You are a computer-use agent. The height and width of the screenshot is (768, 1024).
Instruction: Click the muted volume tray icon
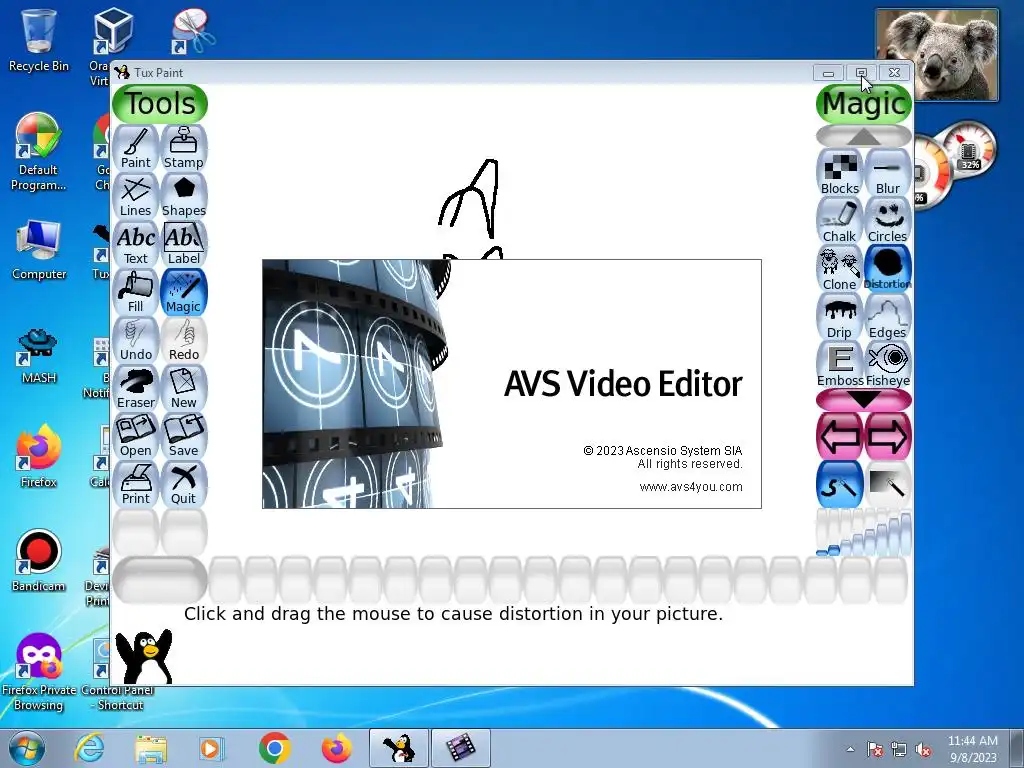click(923, 750)
